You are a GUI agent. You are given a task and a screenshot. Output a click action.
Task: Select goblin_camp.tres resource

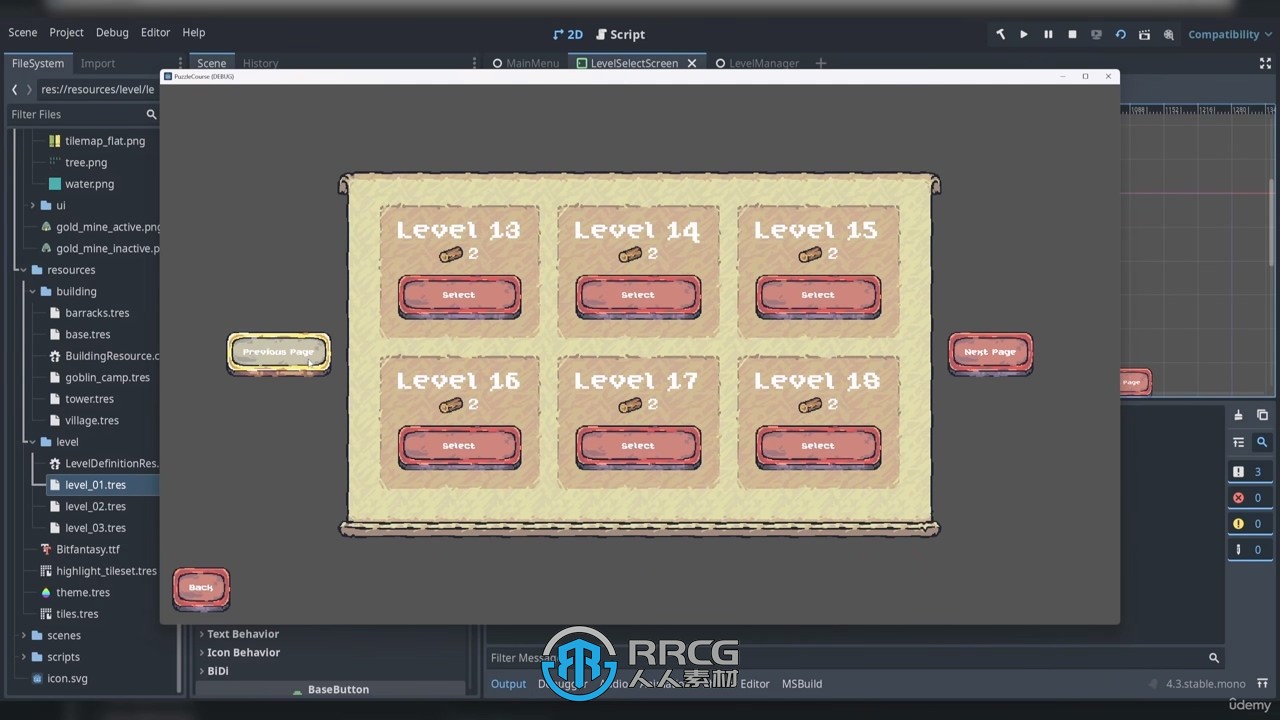(x=106, y=377)
